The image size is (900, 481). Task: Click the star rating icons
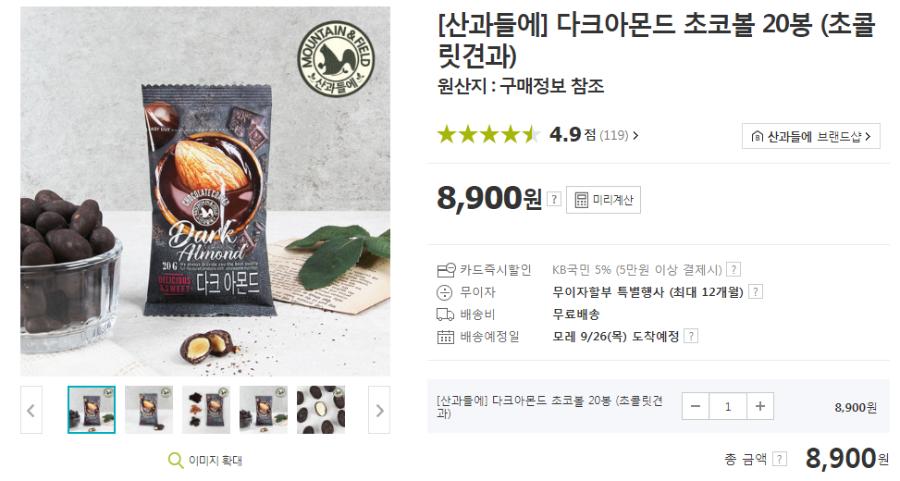(488, 135)
